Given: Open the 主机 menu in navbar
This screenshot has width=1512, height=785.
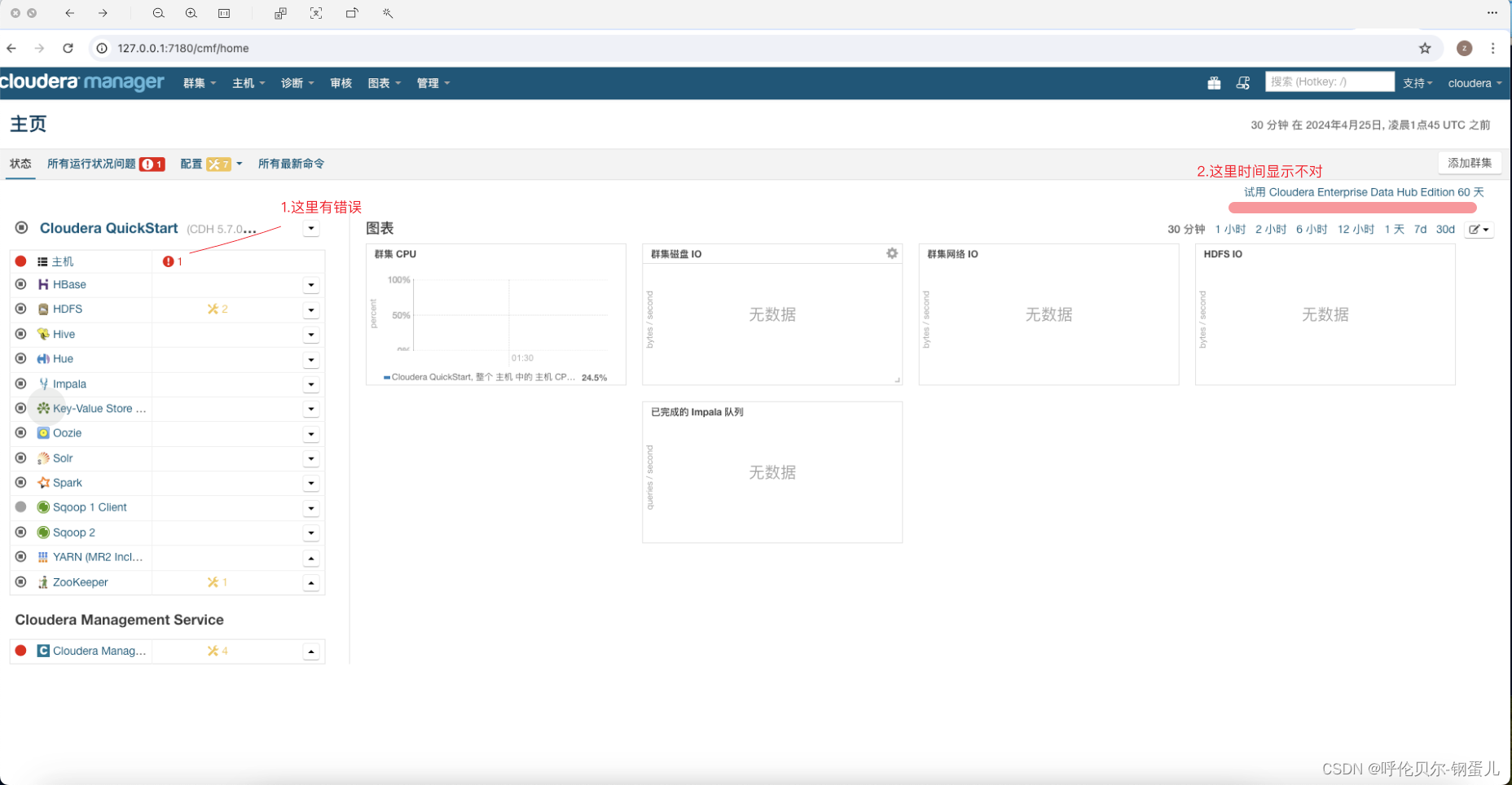Looking at the screenshot, I should pos(248,83).
